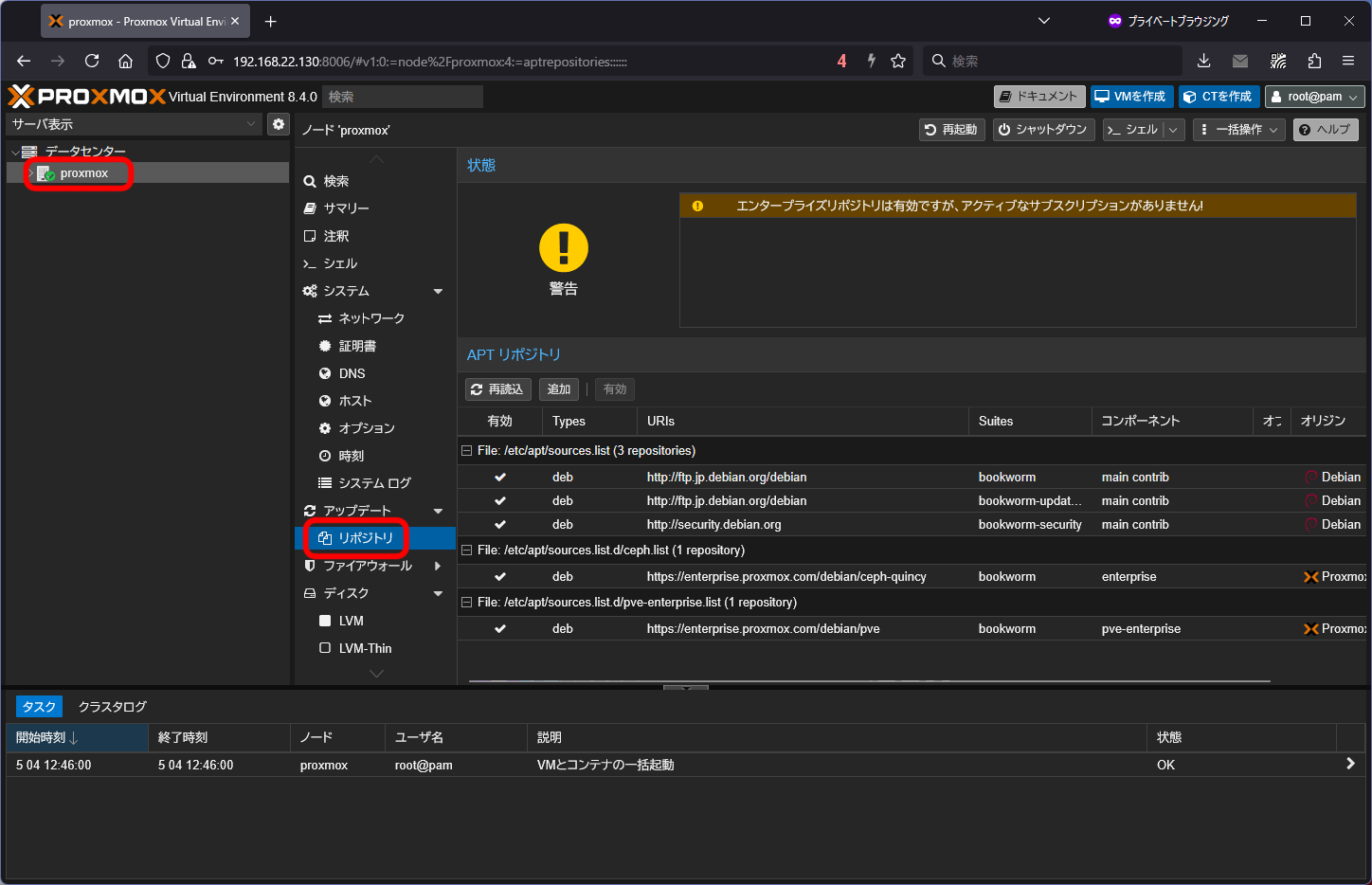Open ネットワーク menu item
The width and height of the screenshot is (1372, 885).
click(x=375, y=318)
